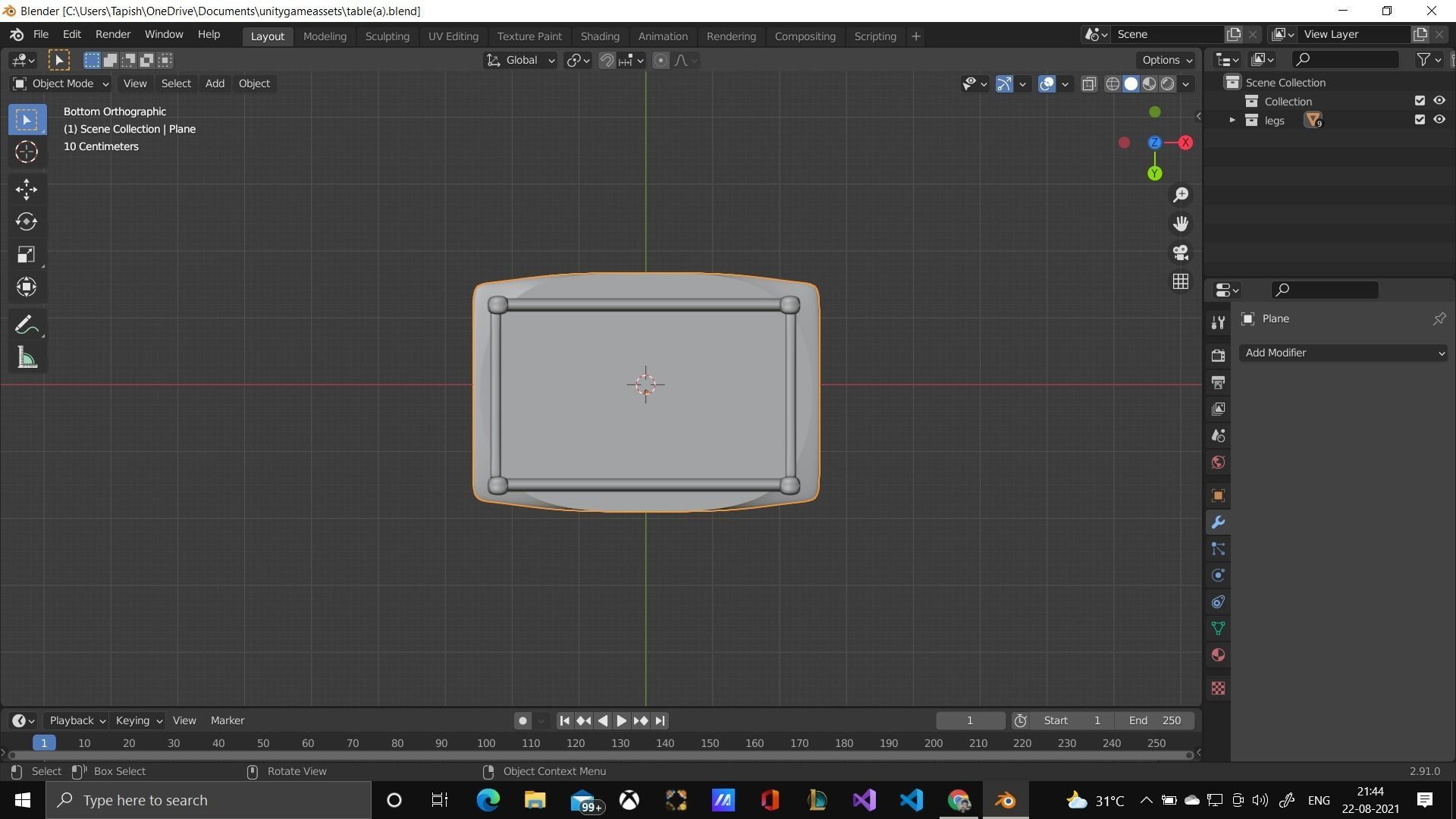Screen dimensions: 1456x819
Task: Click the current frame number field
Action: (970, 720)
